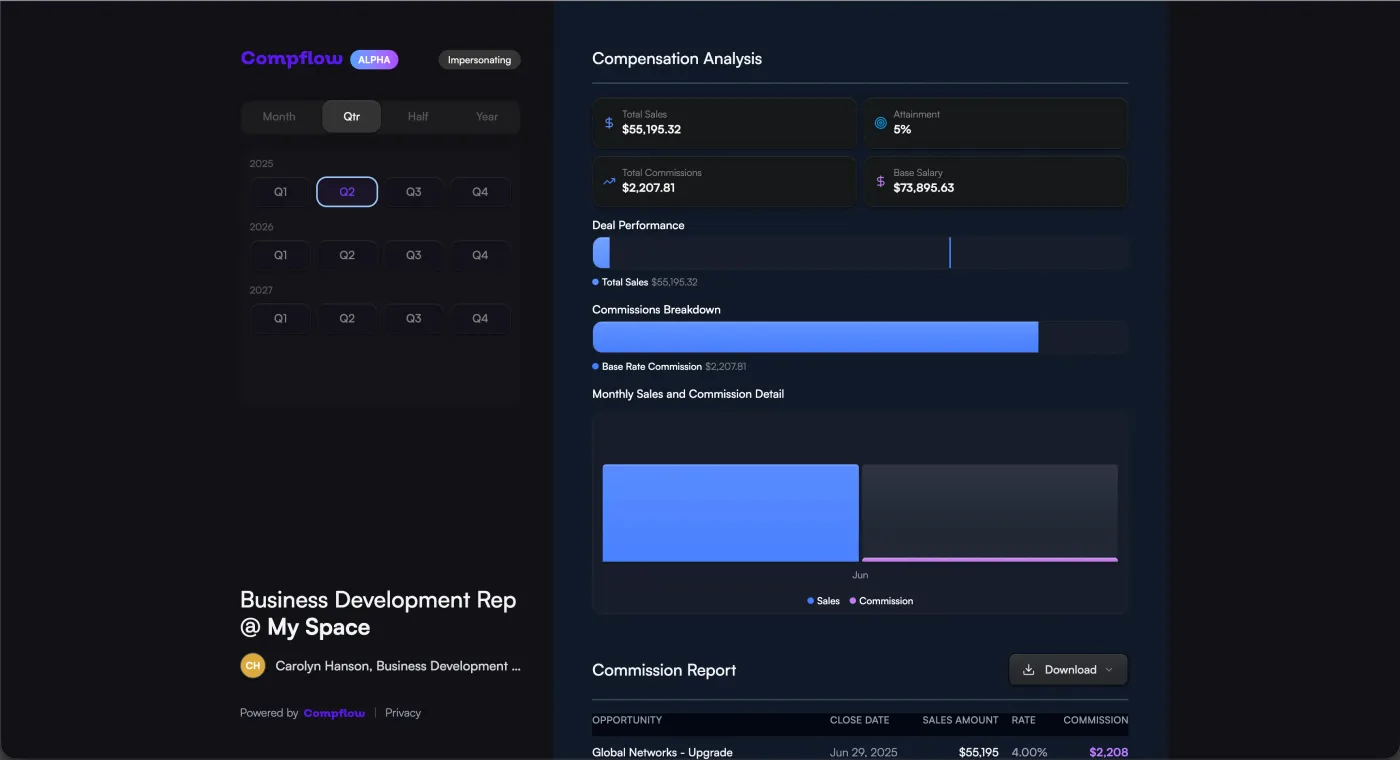Image resolution: width=1400 pixels, height=760 pixels.
Task: Toggle the Sales series in chart legend
Action: tap(823, 601)
